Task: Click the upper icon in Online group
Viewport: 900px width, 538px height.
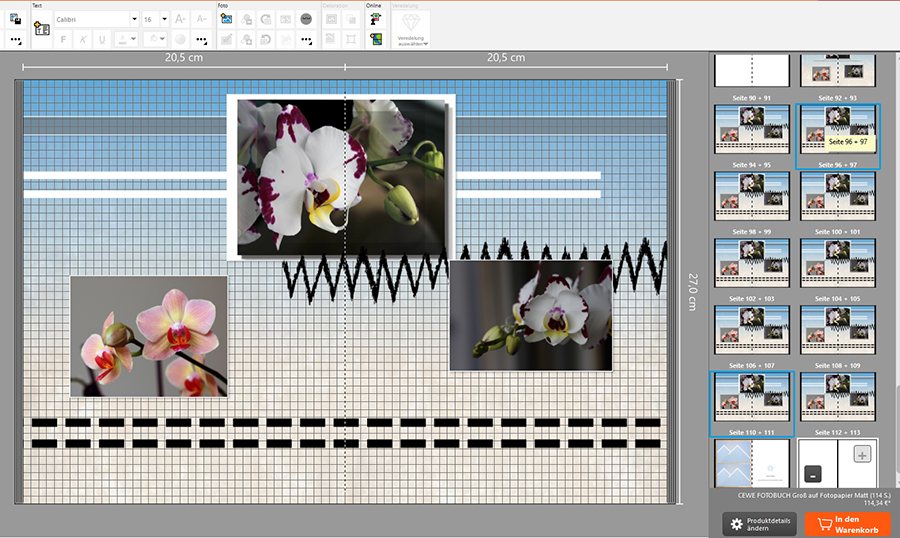Action: pos(375,19)
